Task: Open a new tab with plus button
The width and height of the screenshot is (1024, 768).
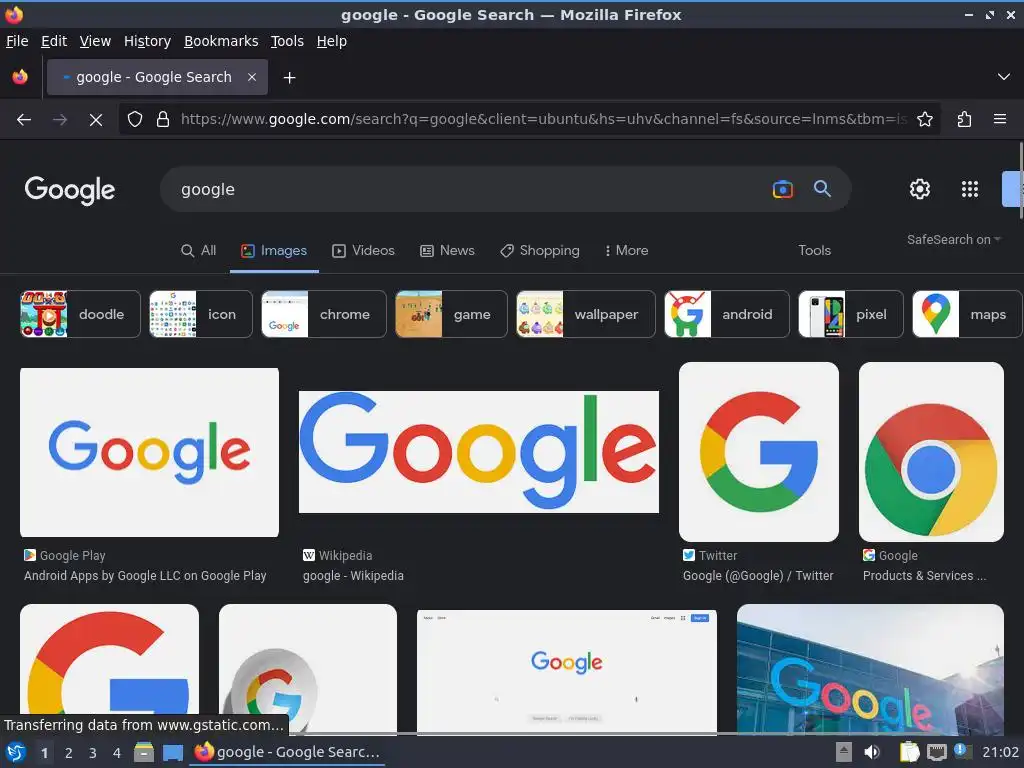Action: point(289,78)
